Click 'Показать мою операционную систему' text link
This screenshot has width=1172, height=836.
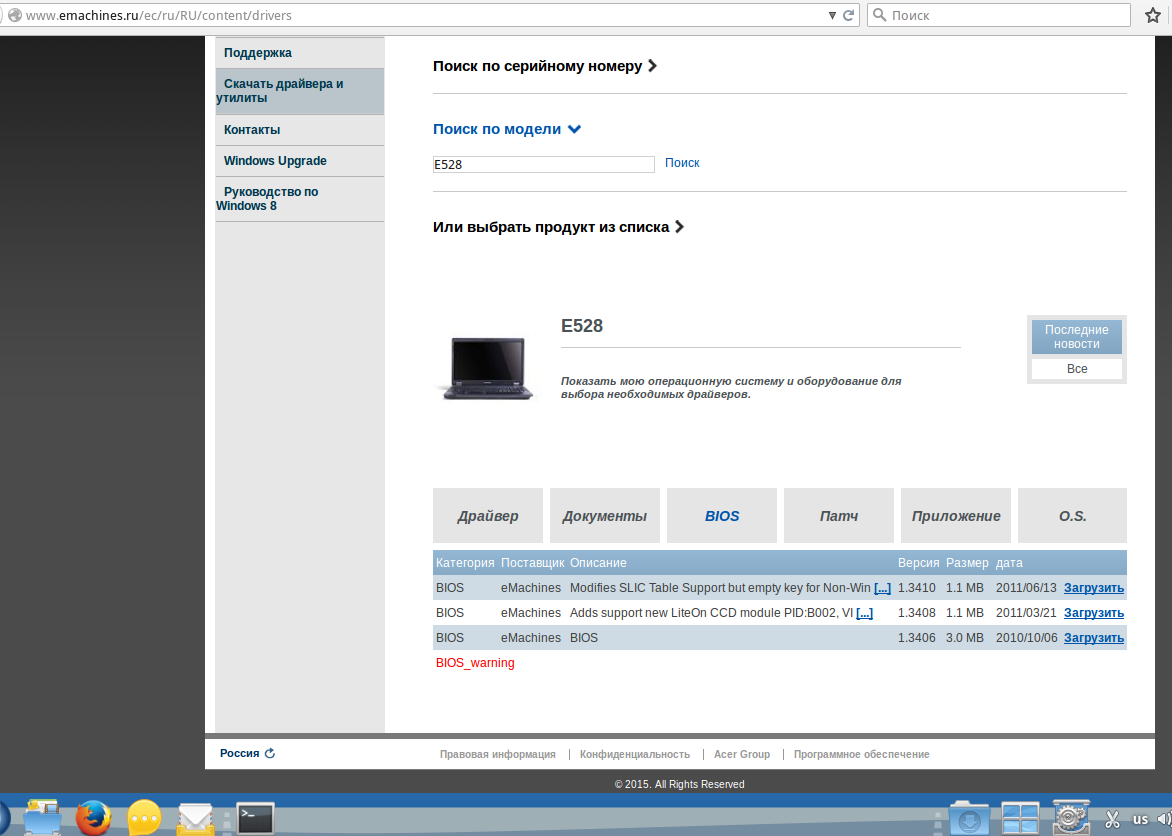(x=731, y=387)
